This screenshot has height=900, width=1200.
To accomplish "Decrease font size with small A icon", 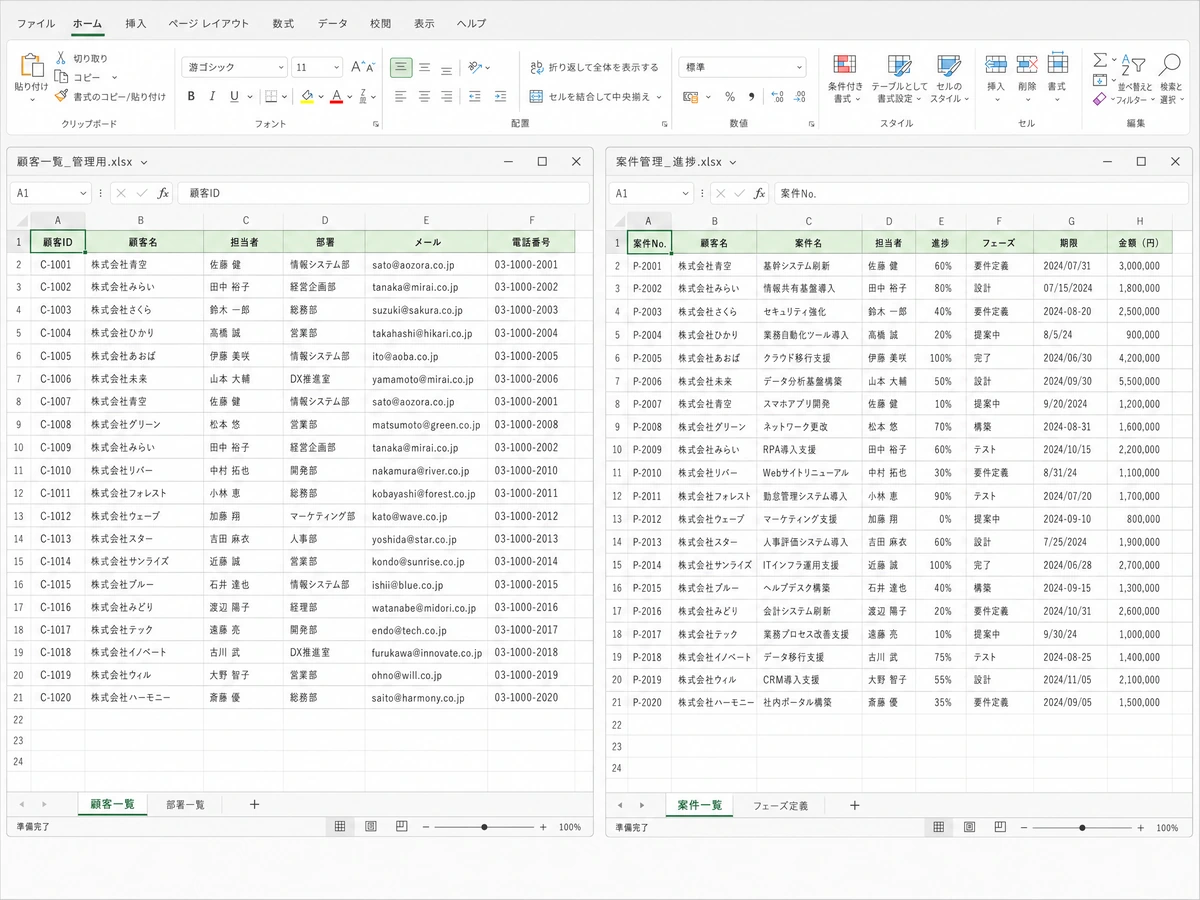I will [x=371, y=67].
